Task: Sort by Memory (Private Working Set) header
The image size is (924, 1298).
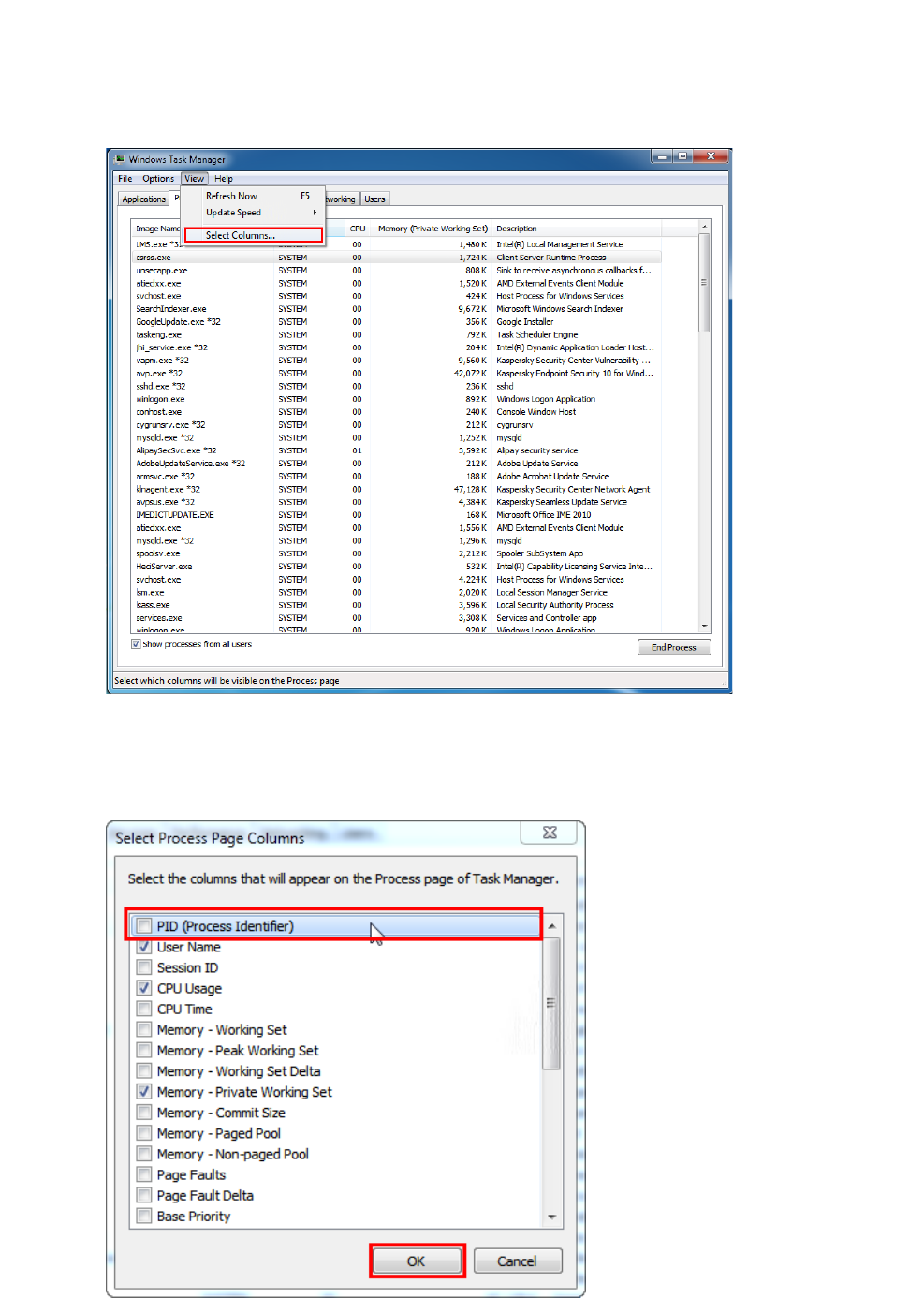Action: click(x=433, y=229)
